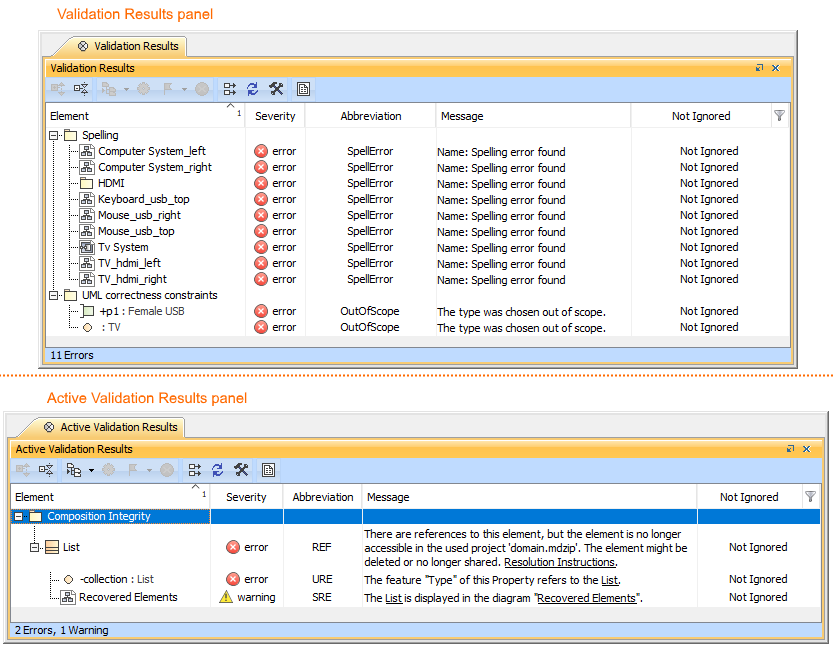The width and height of the screenshot is (833, 647).
Task: Collapse the Spelling group in the tree
Action: pyautogui.click(x=54, y=135)
